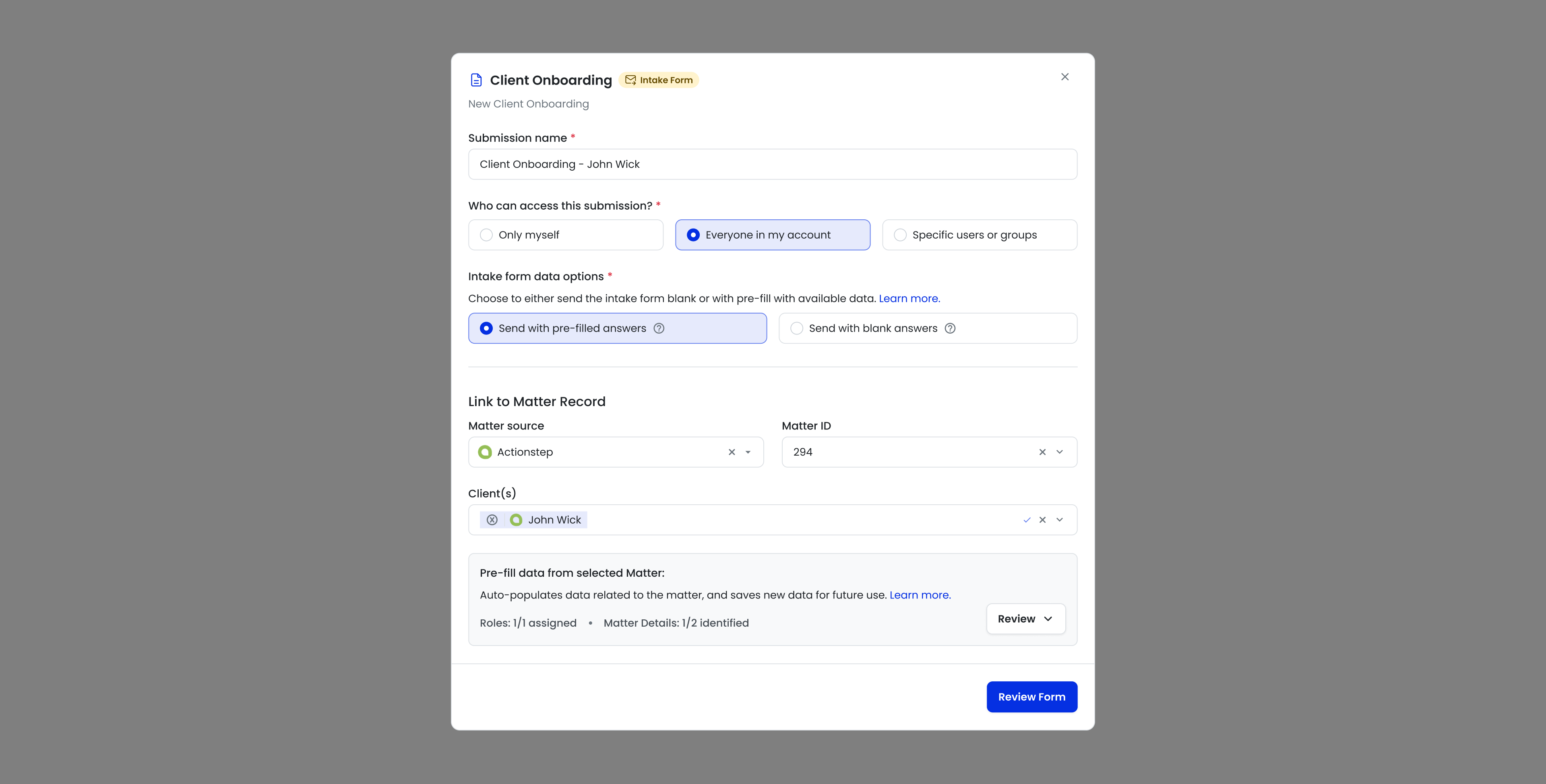
Task: Clear all selected clients
Action: click(1042, 520)
